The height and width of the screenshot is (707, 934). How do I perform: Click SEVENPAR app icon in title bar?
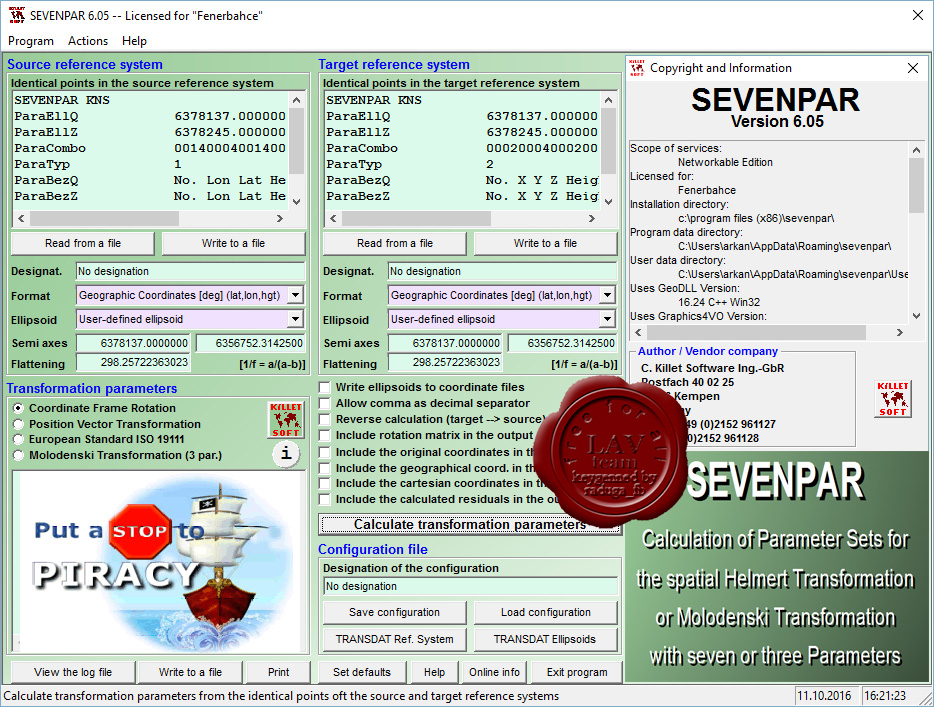17,15
